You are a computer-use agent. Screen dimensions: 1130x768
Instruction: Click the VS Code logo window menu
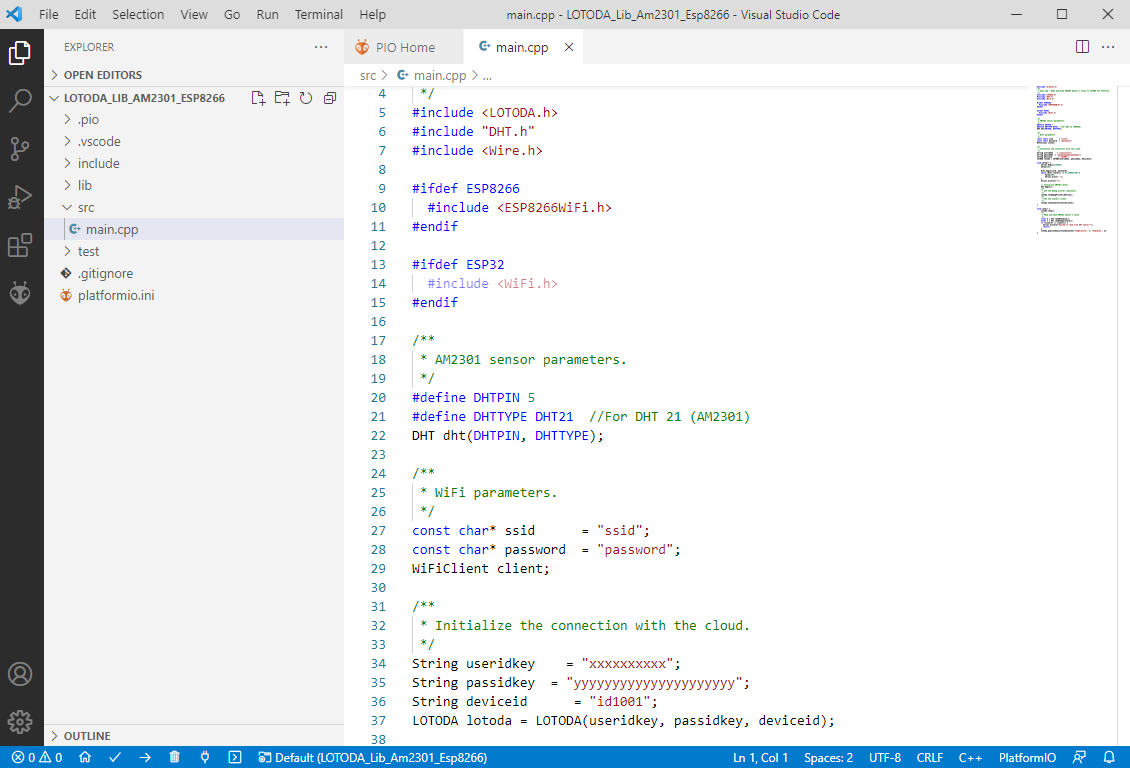(14, 14)
